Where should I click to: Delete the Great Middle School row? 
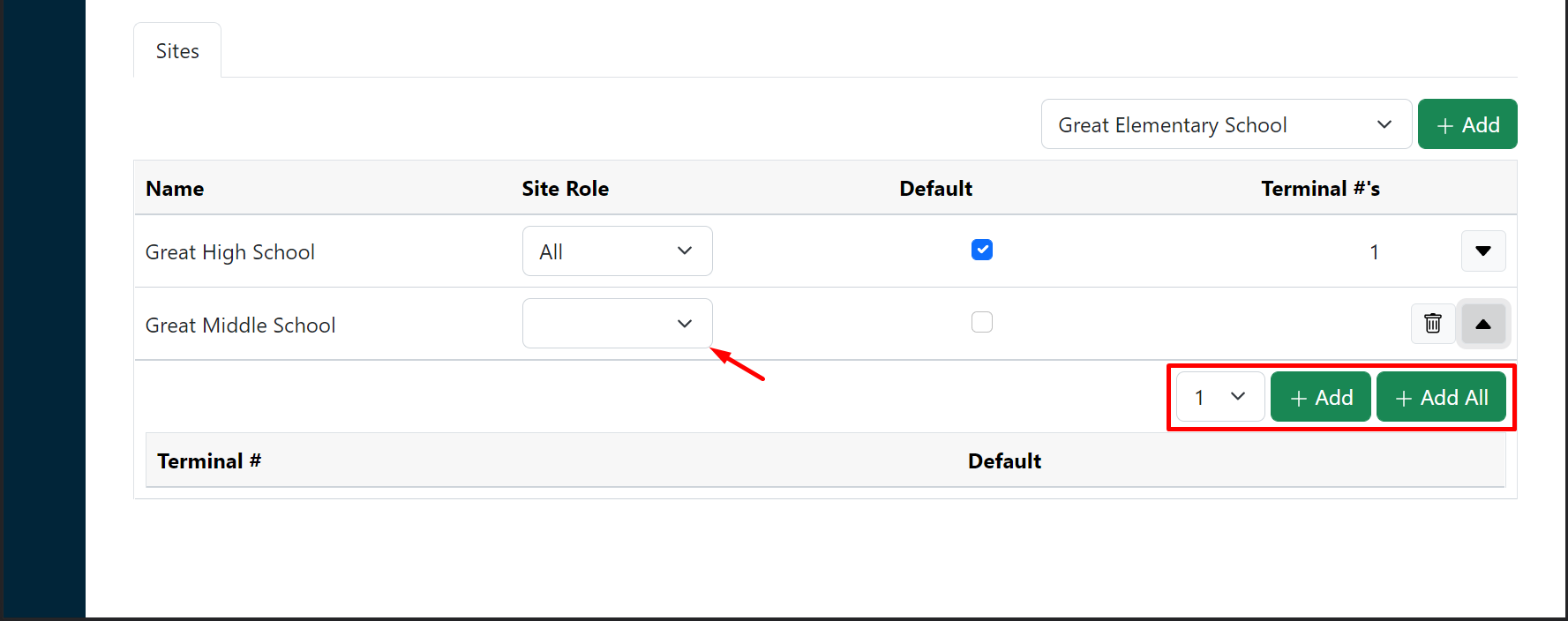click(1433, 324)
